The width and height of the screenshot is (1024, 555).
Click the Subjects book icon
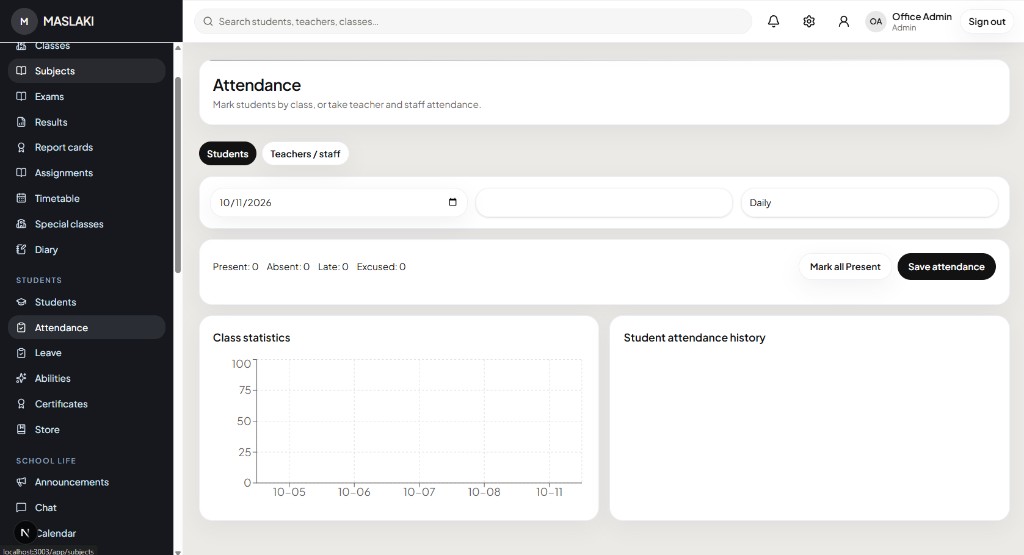pyautogui.click(x=22, y=71)
